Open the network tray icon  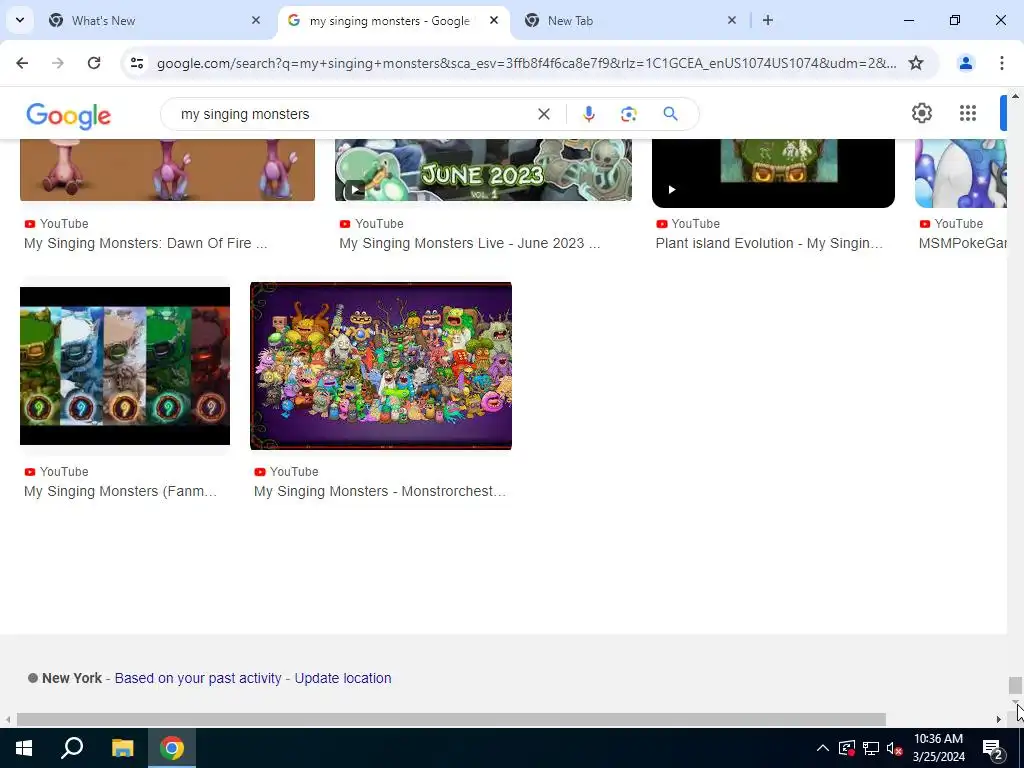click(871, 748)
